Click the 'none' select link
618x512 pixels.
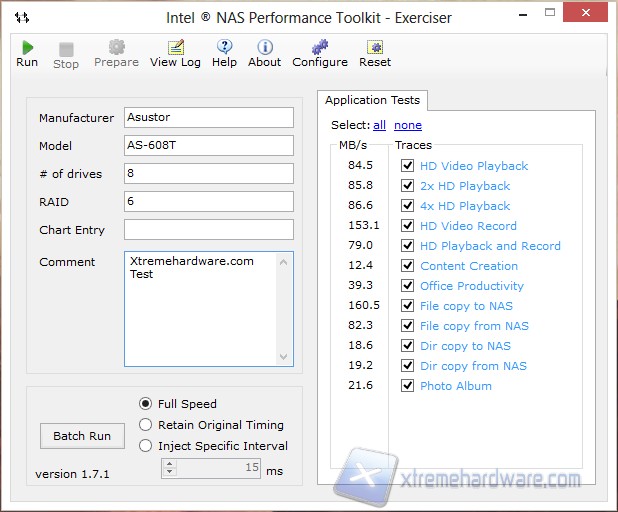coord(407,126)
